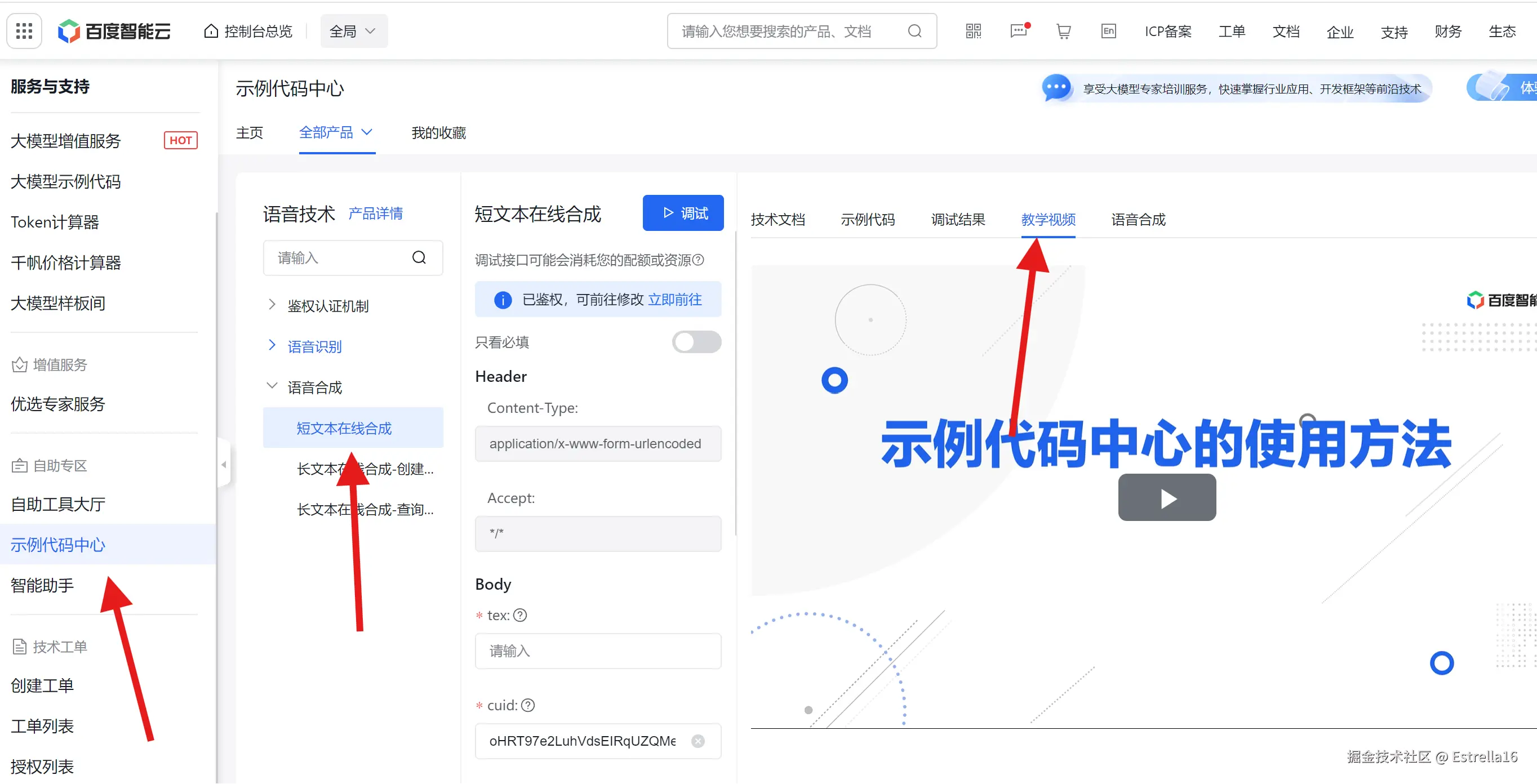
Task: Toggle the 只看必填 switch
Action: 696,342
